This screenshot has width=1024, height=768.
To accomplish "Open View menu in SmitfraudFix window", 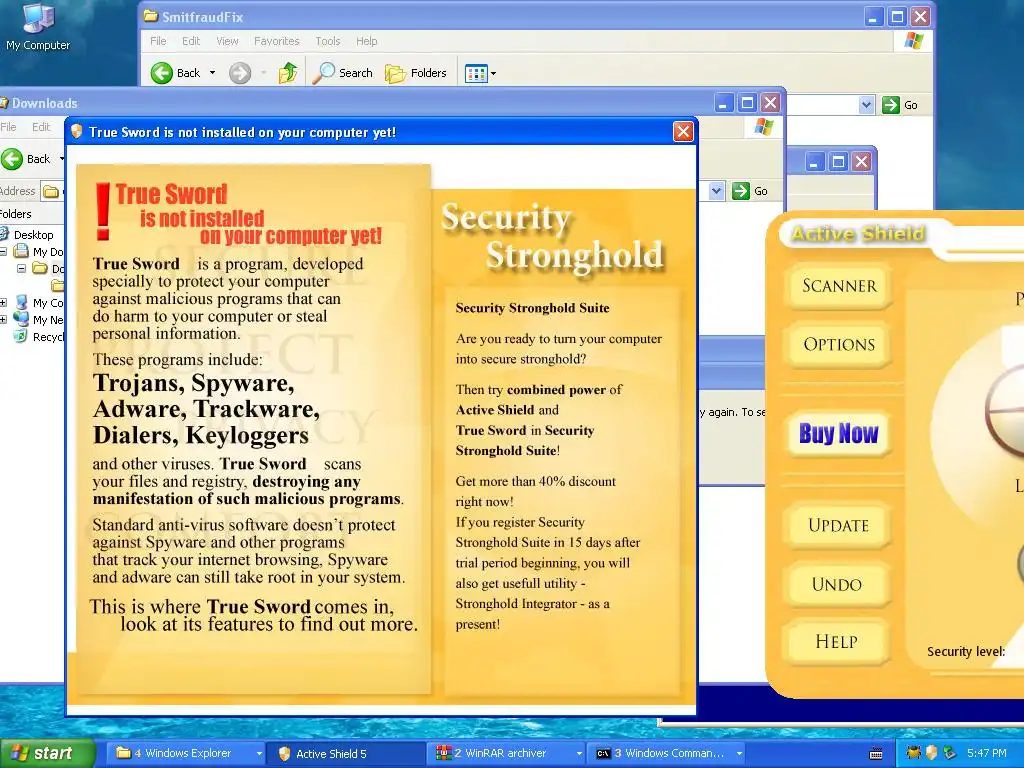I will tap(227, 41).
